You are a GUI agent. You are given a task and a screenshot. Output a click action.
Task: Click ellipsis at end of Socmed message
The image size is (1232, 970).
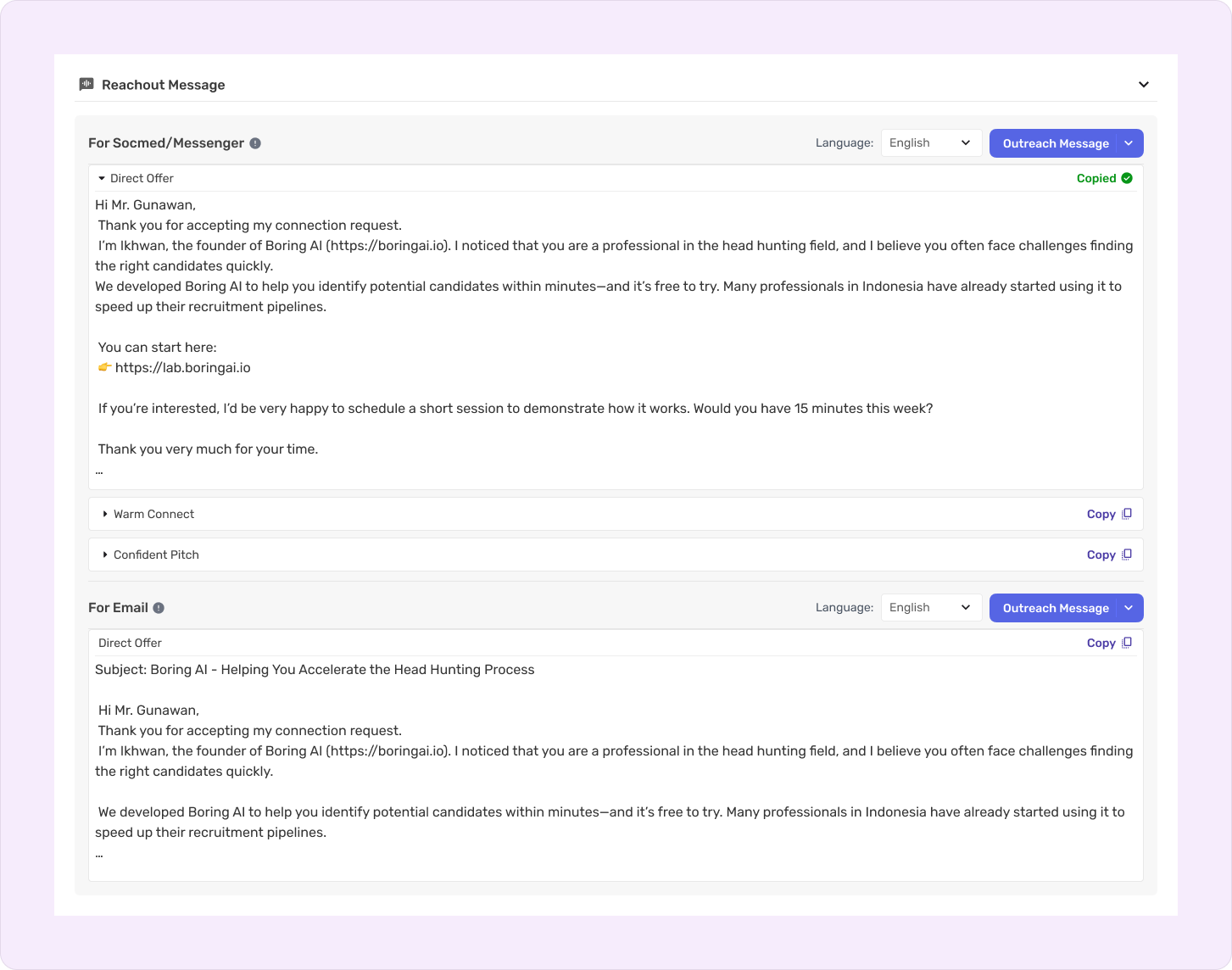[99, 471]
